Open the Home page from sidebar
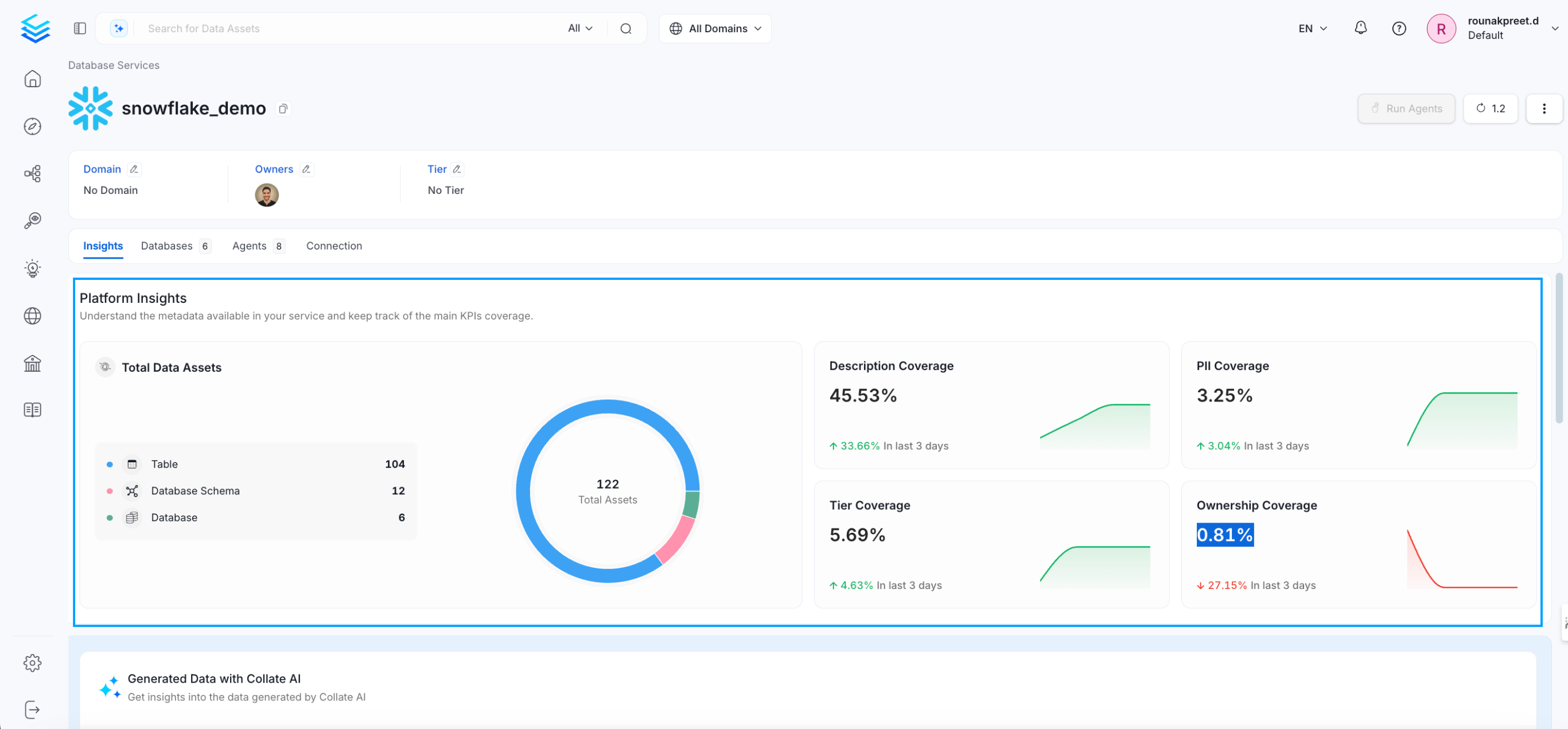The height and width of the screenshot is (729, 1568). click(32, 79)
